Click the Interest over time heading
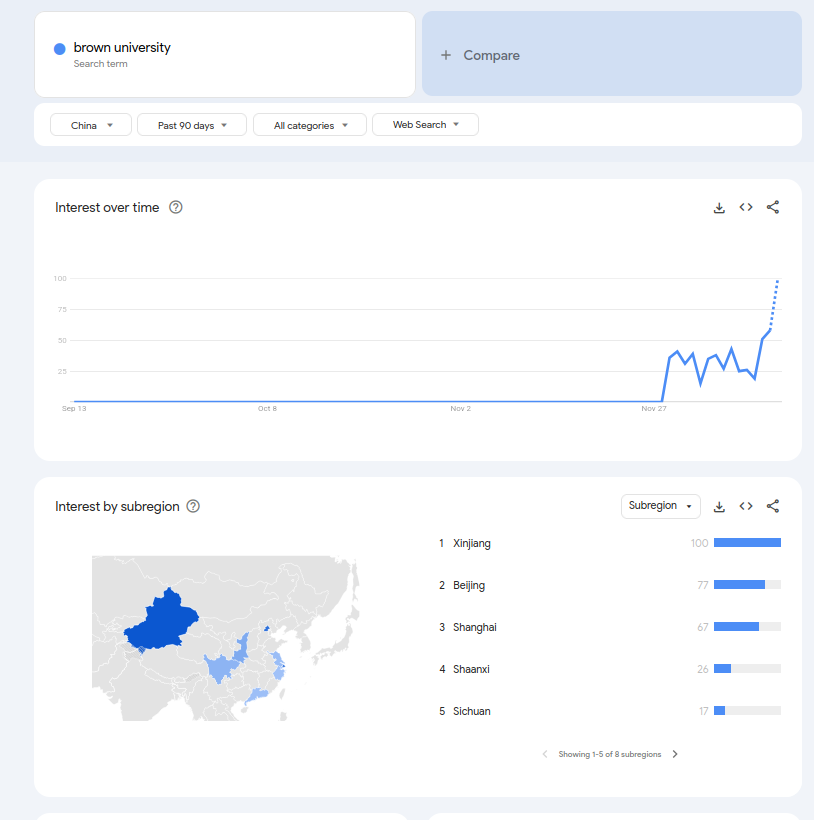Screen dimensions: 814x820 click(107, 208)
